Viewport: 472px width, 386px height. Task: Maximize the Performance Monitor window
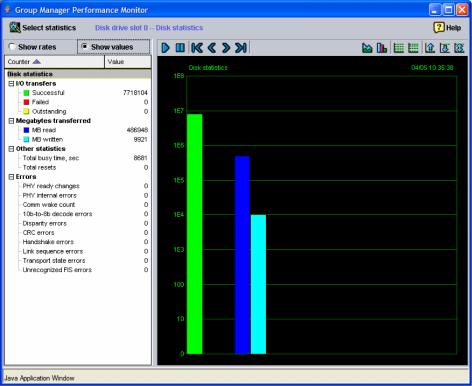pos(449,10)
